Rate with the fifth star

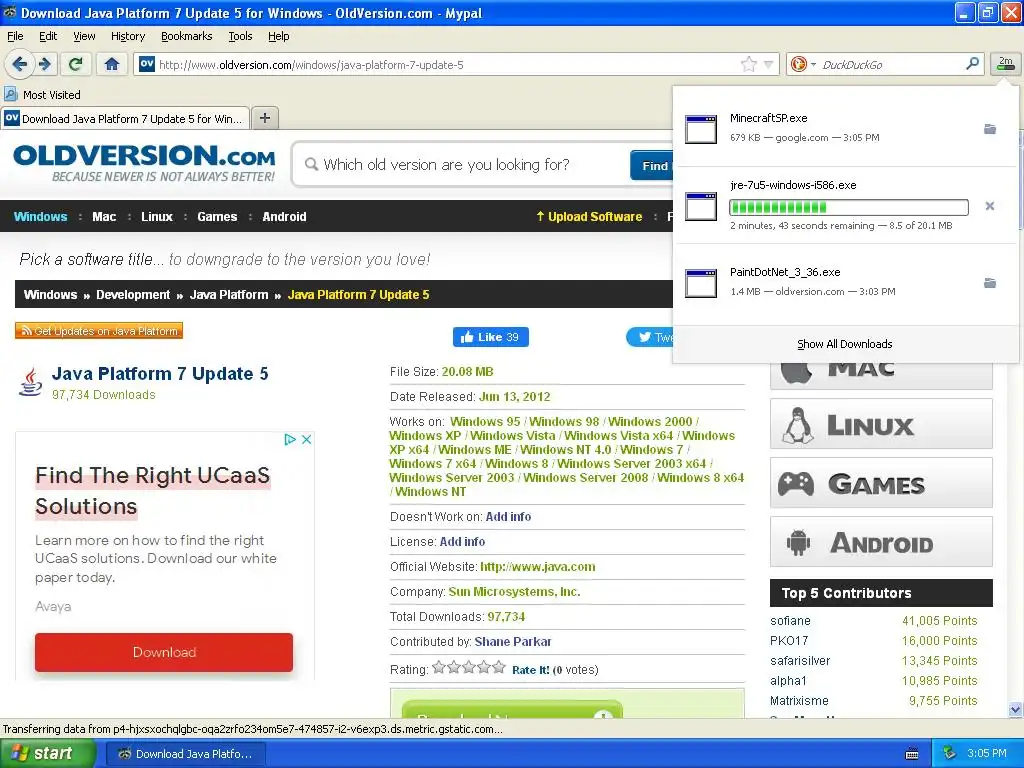click(x=499, y=667)
